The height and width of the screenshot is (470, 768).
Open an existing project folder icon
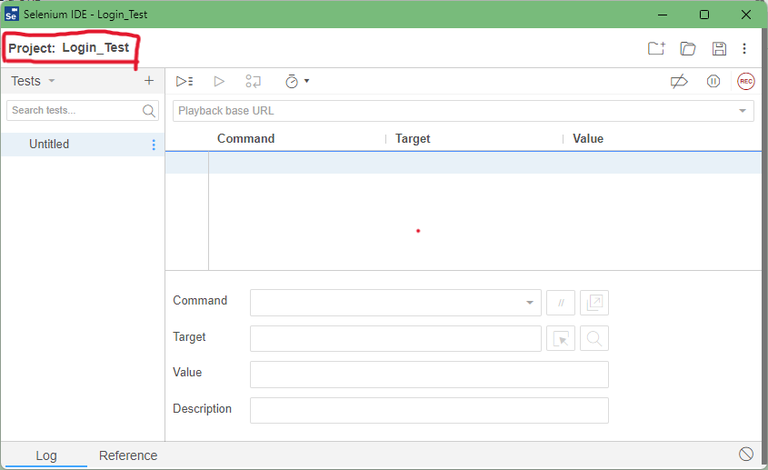coord(688,48)
